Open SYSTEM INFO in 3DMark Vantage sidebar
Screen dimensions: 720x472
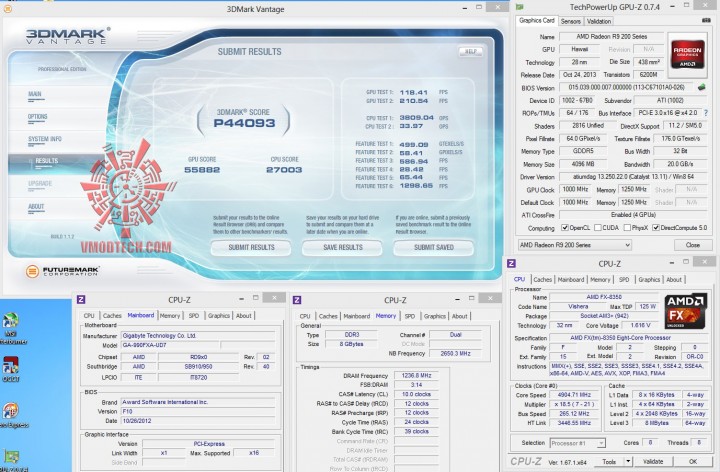point(45,140)
